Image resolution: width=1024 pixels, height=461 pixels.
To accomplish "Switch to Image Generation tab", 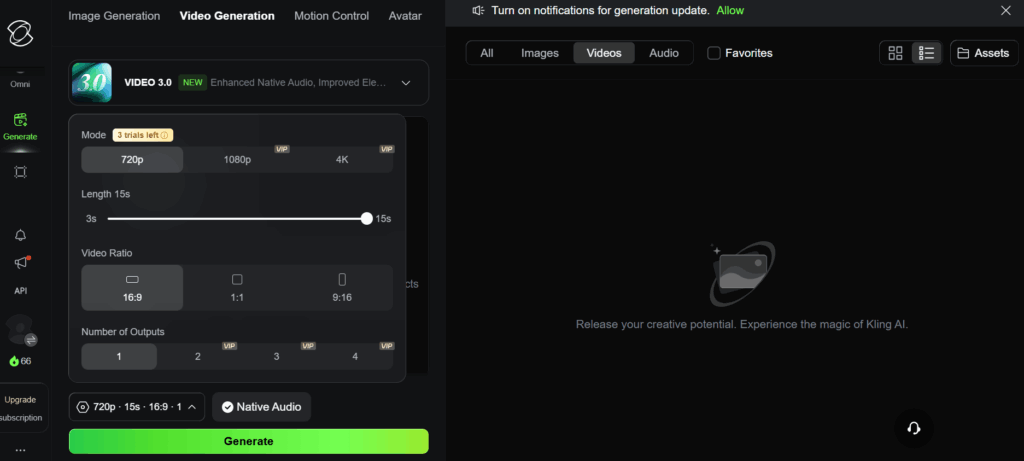I will (114, 16).
